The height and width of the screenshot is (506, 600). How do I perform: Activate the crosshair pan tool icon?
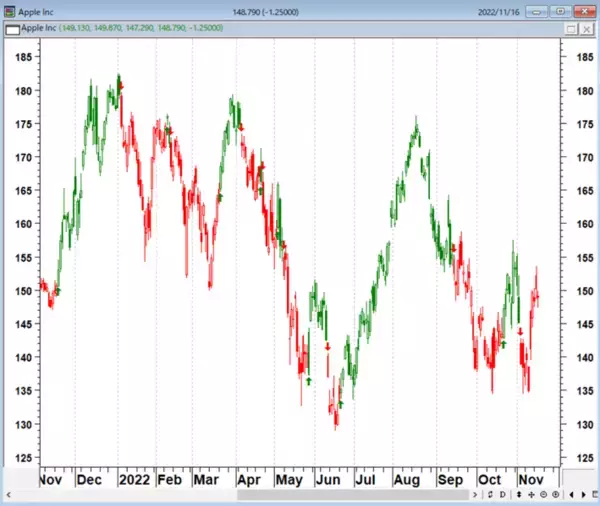pos(531,495)
